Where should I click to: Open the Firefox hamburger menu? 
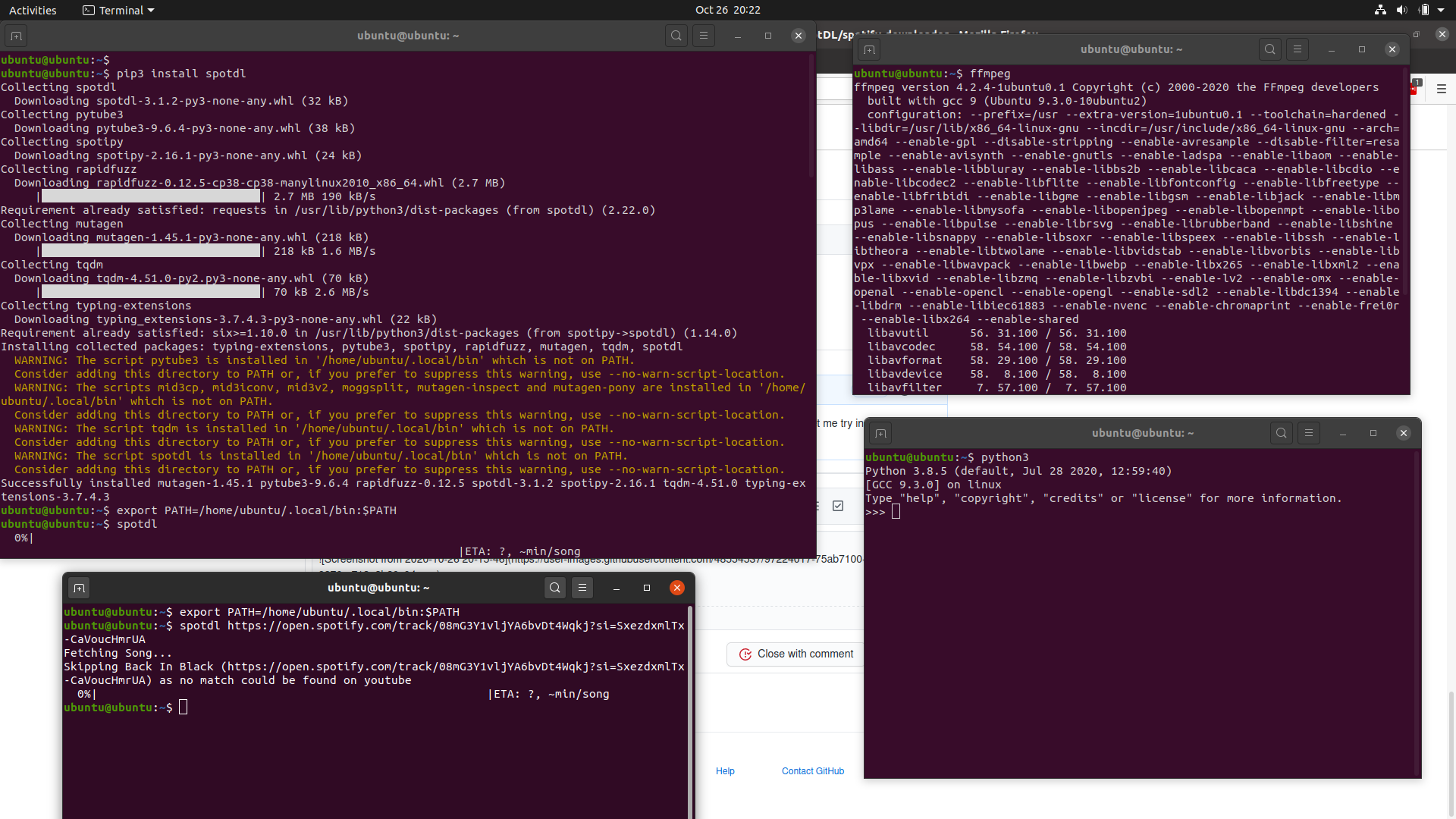pos(1442,89)
